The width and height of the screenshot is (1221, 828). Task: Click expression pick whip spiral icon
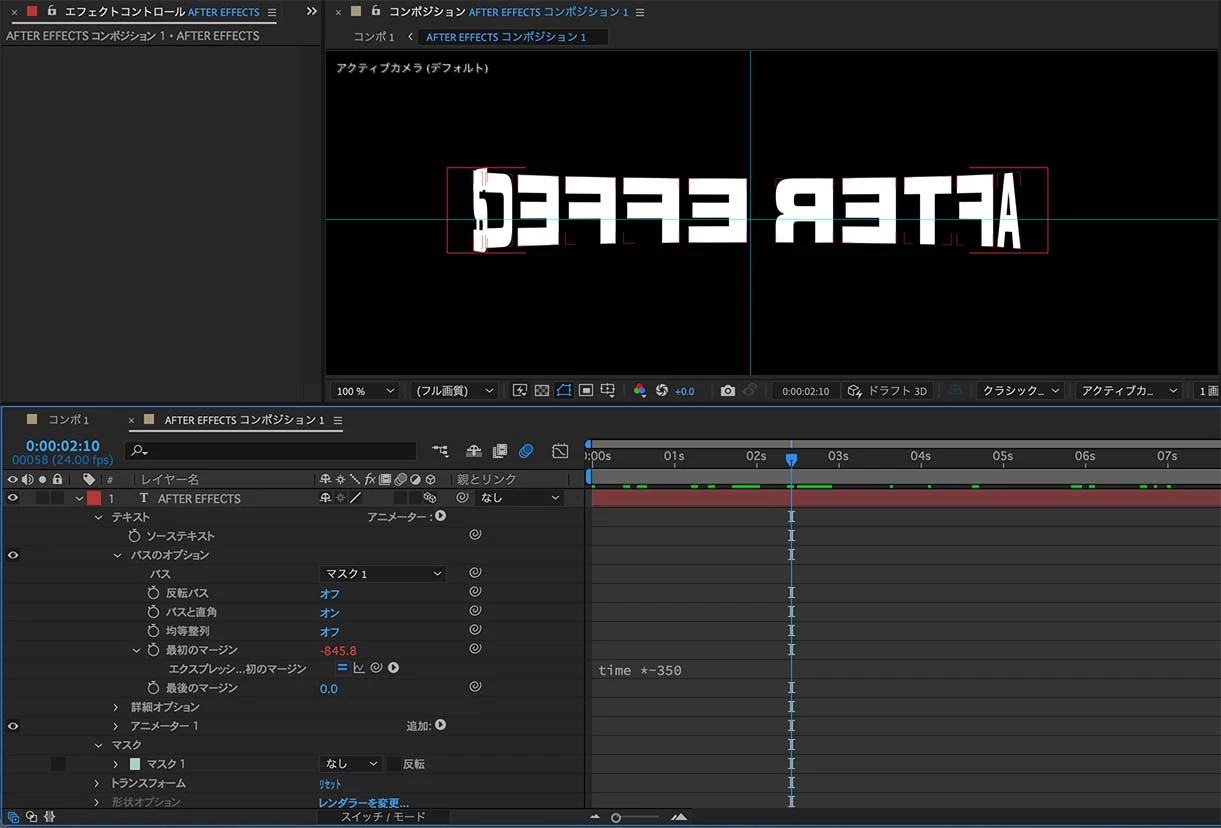[376, 668]
